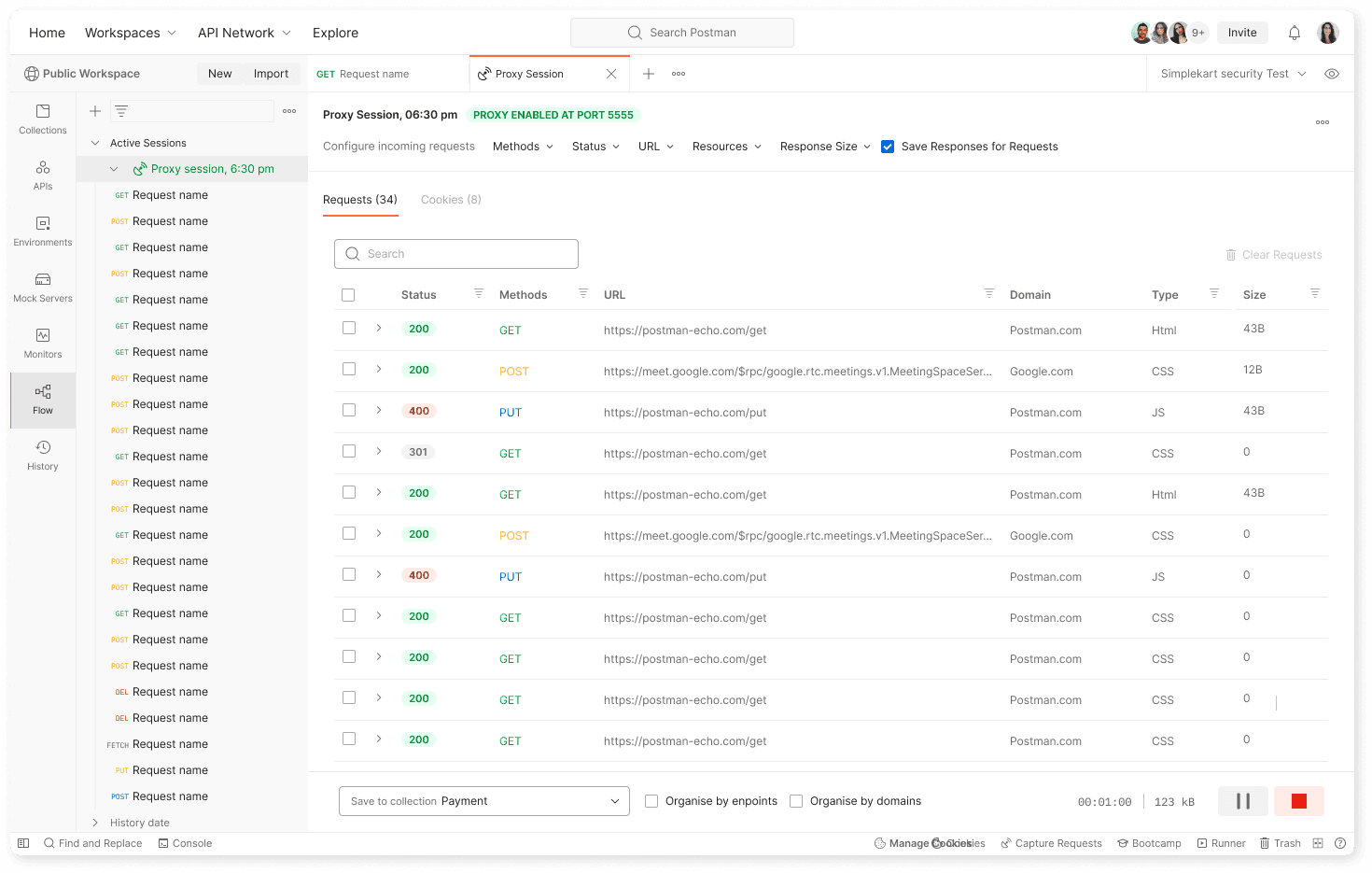Click the sidebar filter icon

click(x=121, y=111)
